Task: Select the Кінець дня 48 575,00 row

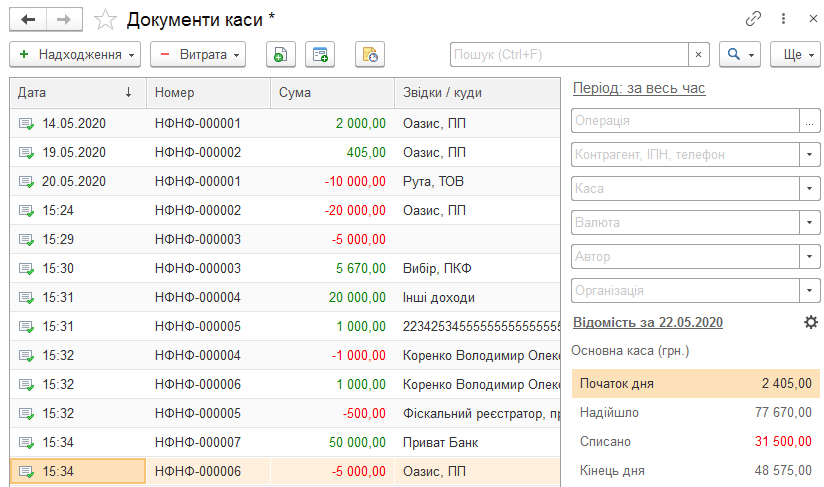Action: pyautogui.click(x=696, y=471)
